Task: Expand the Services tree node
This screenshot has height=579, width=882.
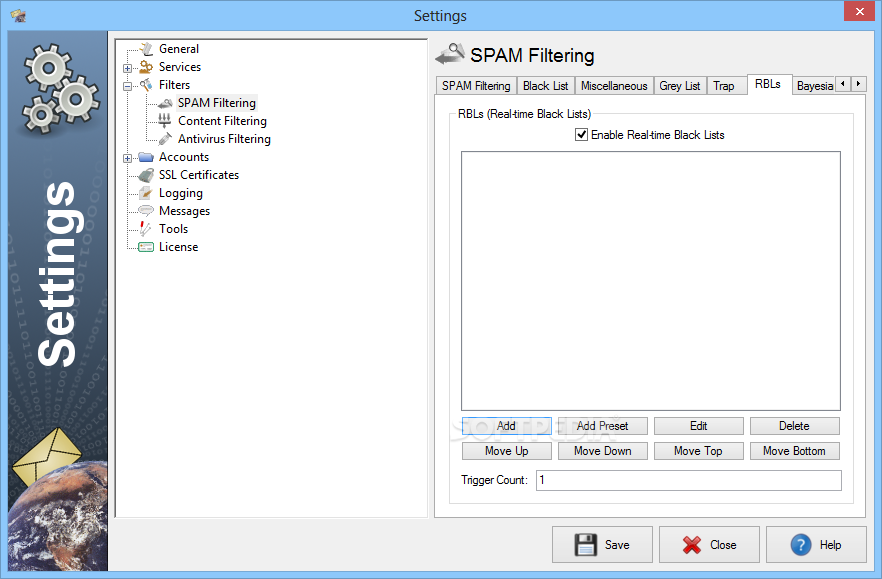Action: click(x=128, y=68)
